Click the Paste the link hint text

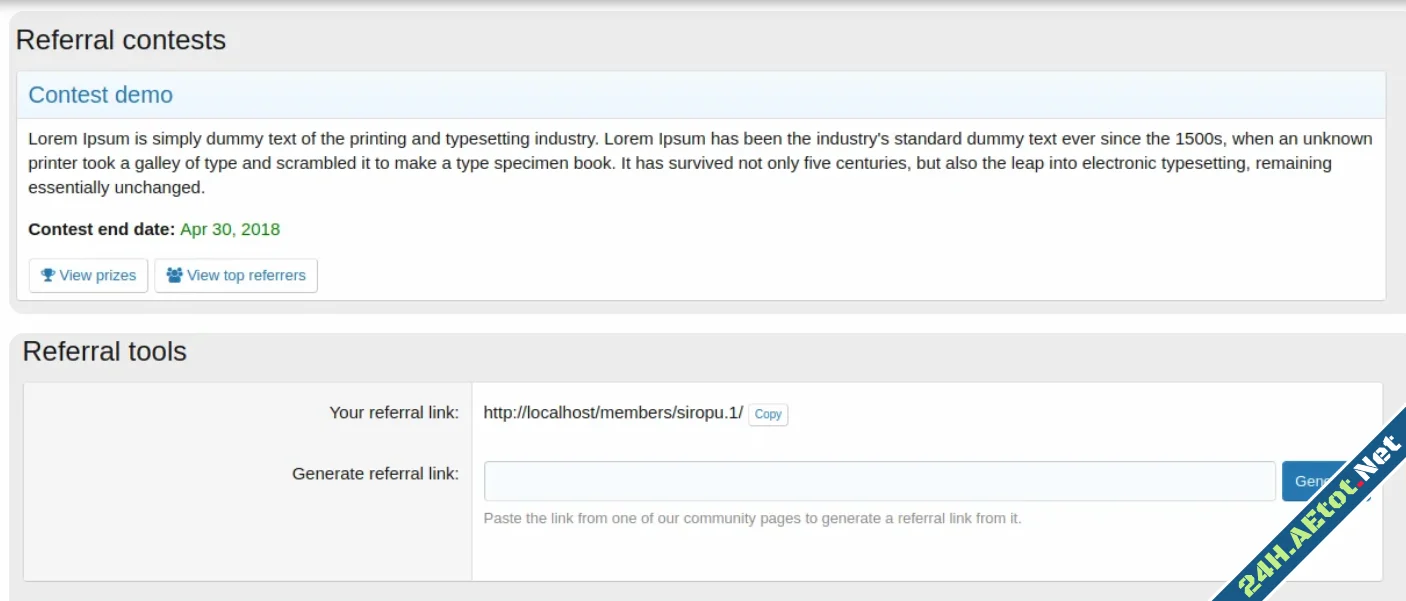tap(752, 518)
